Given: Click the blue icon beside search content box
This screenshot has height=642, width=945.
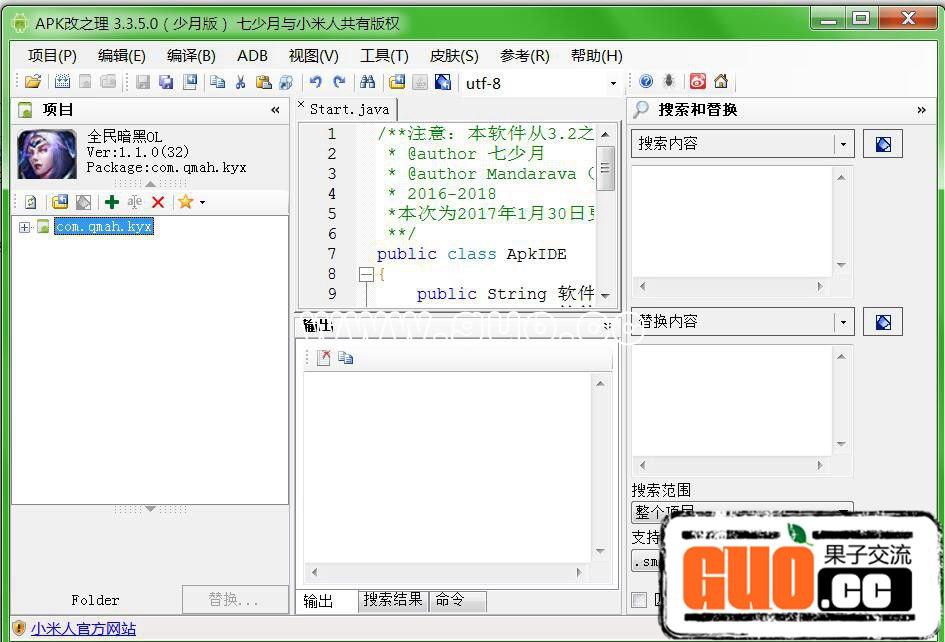Looking at the screenshot, I should [x=883, y=144].
